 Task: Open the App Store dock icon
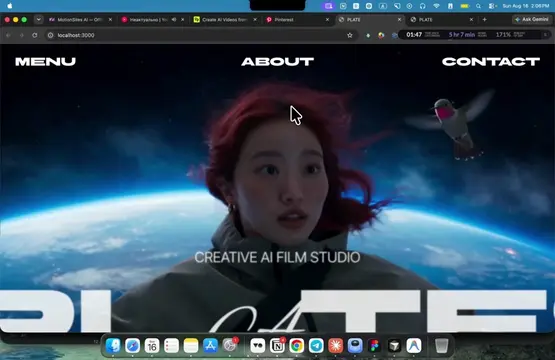pyautogui.click(x=210, y=345)
